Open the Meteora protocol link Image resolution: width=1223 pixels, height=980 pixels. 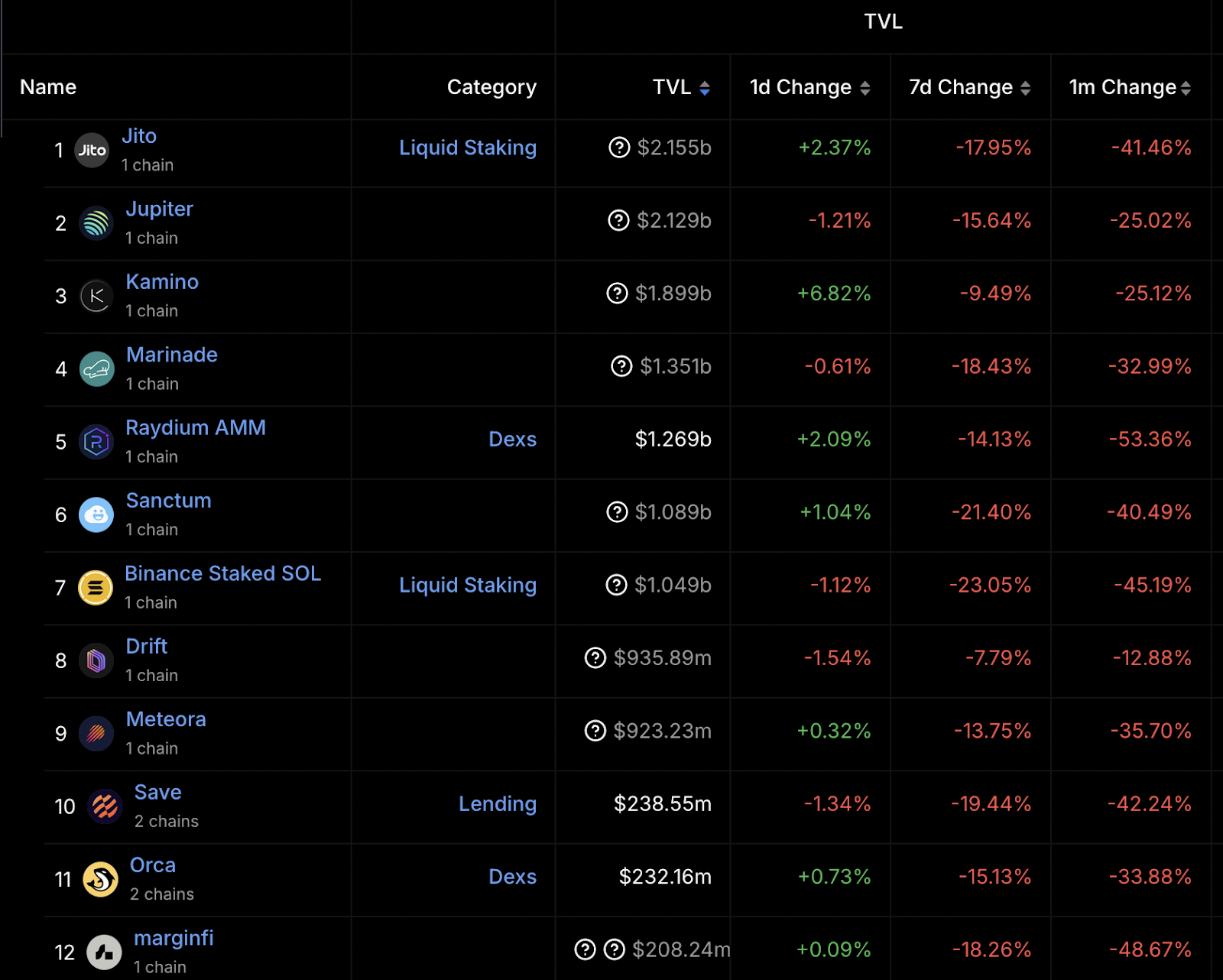point(166,719)
